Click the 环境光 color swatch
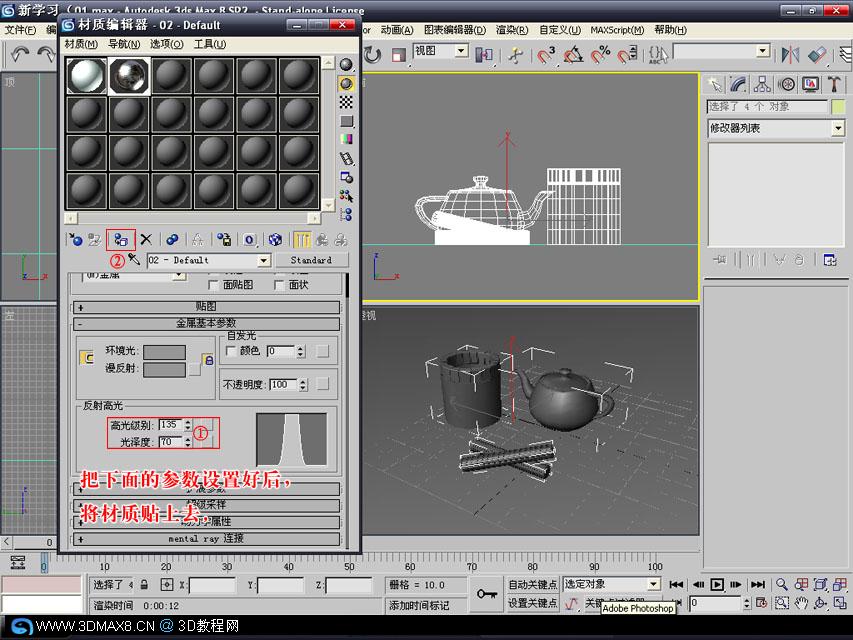 [164, 352]
